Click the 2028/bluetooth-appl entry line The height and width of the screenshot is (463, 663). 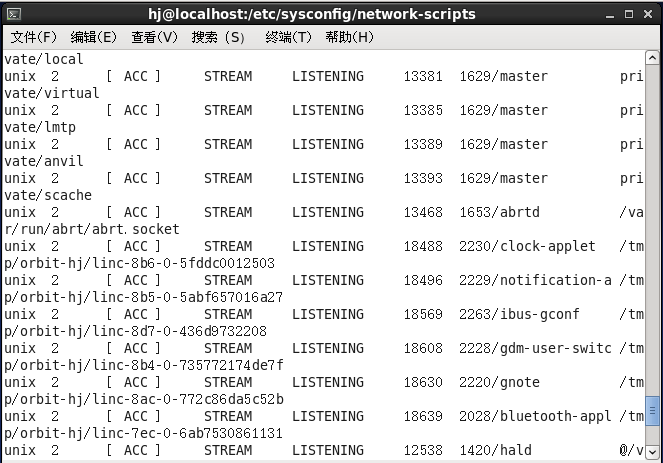click(x=323, y=416)
